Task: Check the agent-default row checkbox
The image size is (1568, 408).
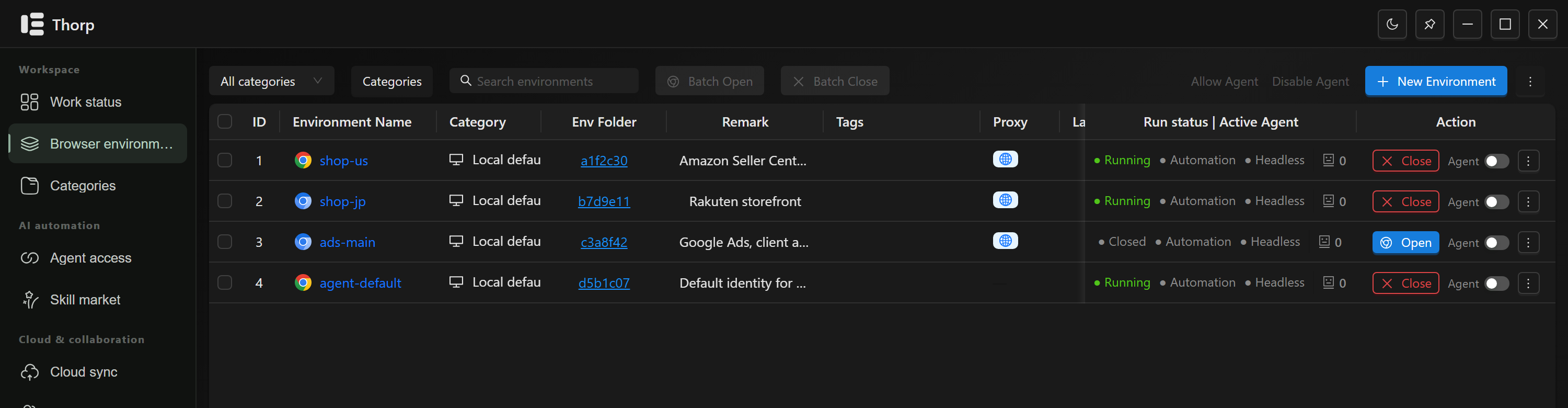Action: [x=225, y=282]
